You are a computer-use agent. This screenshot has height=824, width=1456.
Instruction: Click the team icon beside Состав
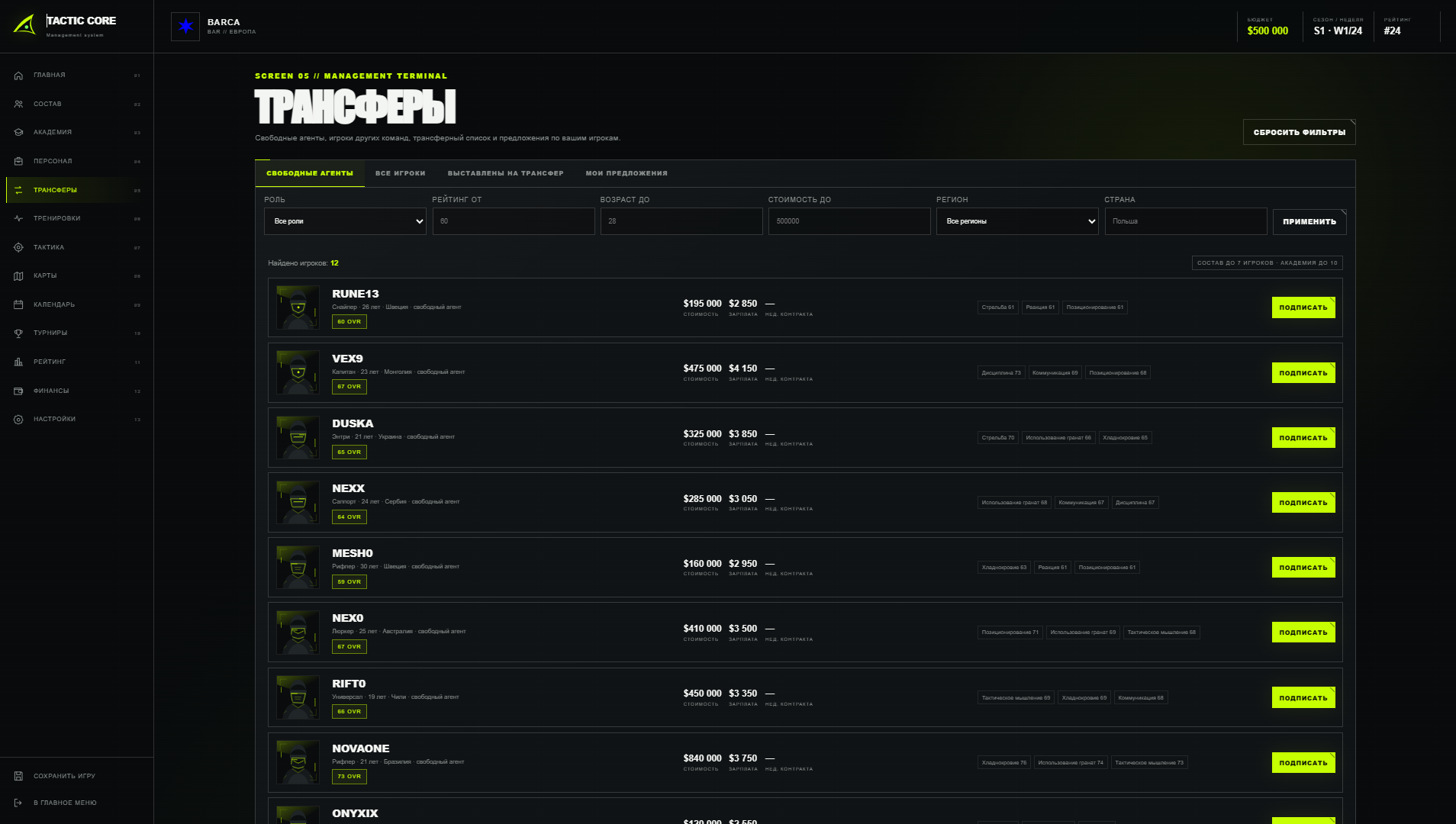point(18,104)
